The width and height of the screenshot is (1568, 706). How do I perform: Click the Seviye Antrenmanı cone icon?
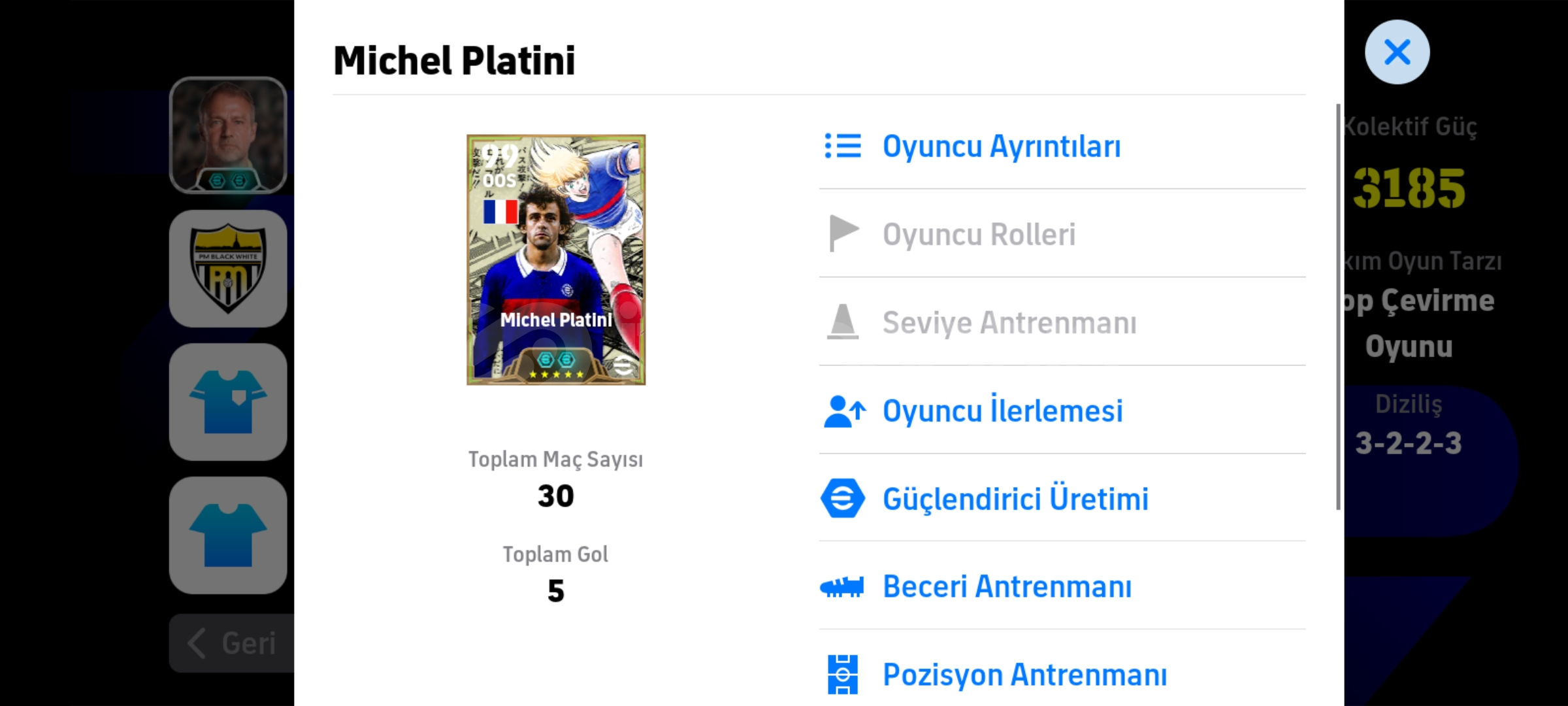[843, 322]
